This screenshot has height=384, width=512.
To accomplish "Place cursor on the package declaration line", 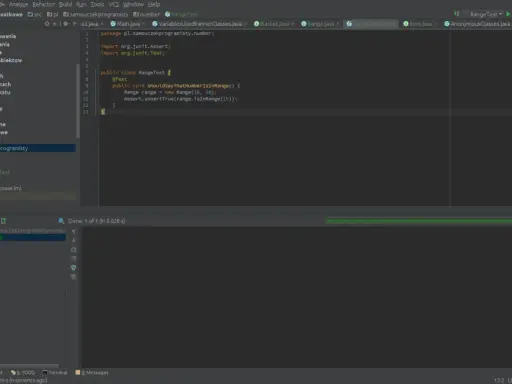I will (x=157, y=33).
